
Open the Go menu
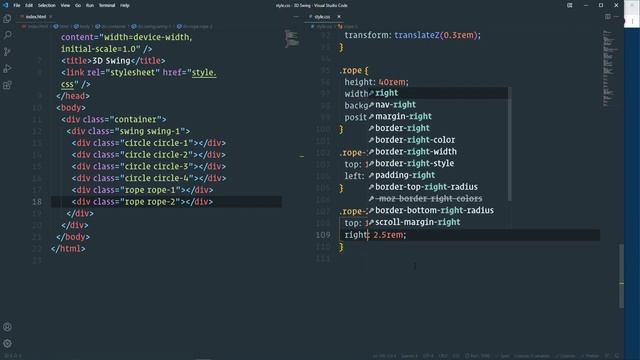click(x=78, y=5)
